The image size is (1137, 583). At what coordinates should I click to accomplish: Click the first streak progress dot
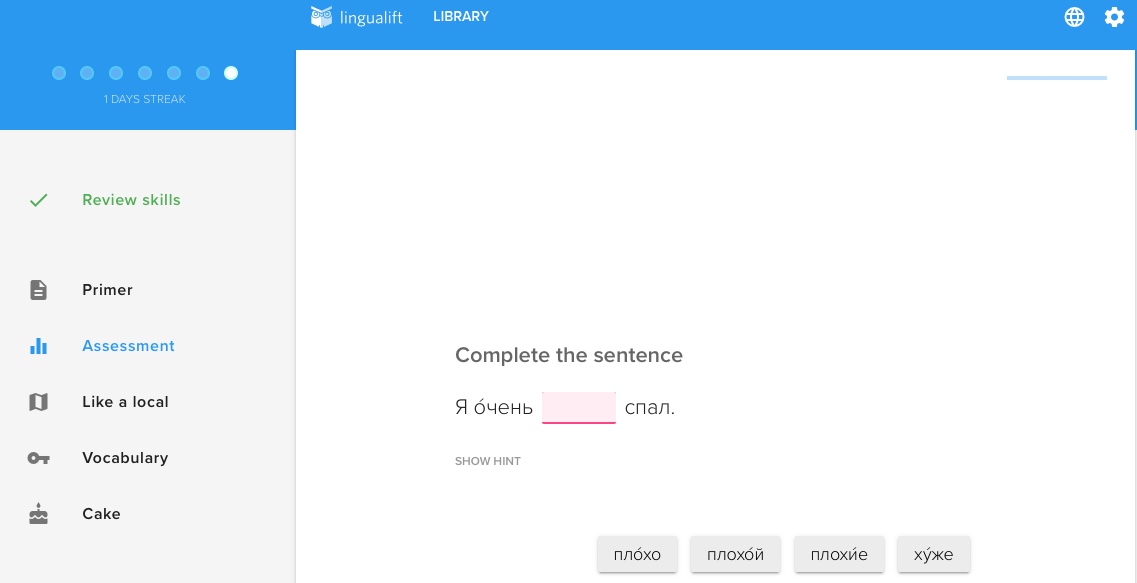(59, 73)
